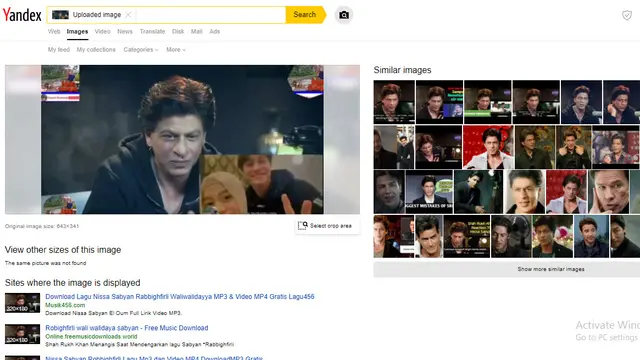Click the shield protection icon

tap(627, 16)
